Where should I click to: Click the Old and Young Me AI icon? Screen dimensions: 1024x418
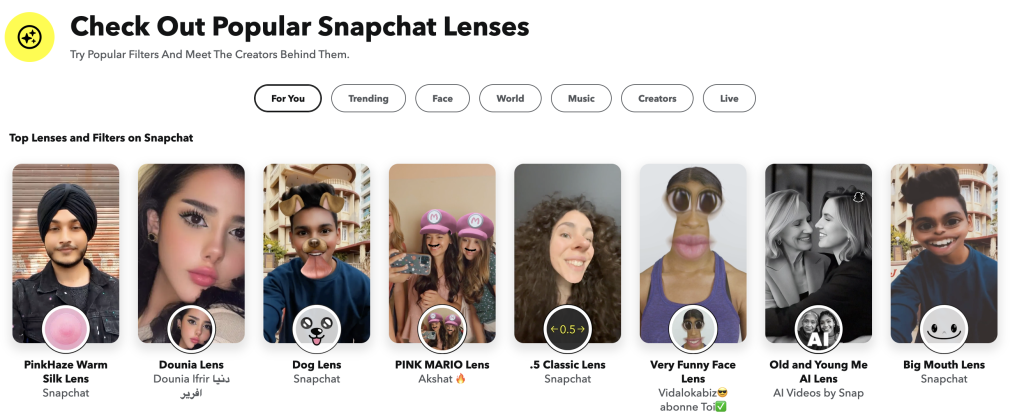(x=818, y=329)
